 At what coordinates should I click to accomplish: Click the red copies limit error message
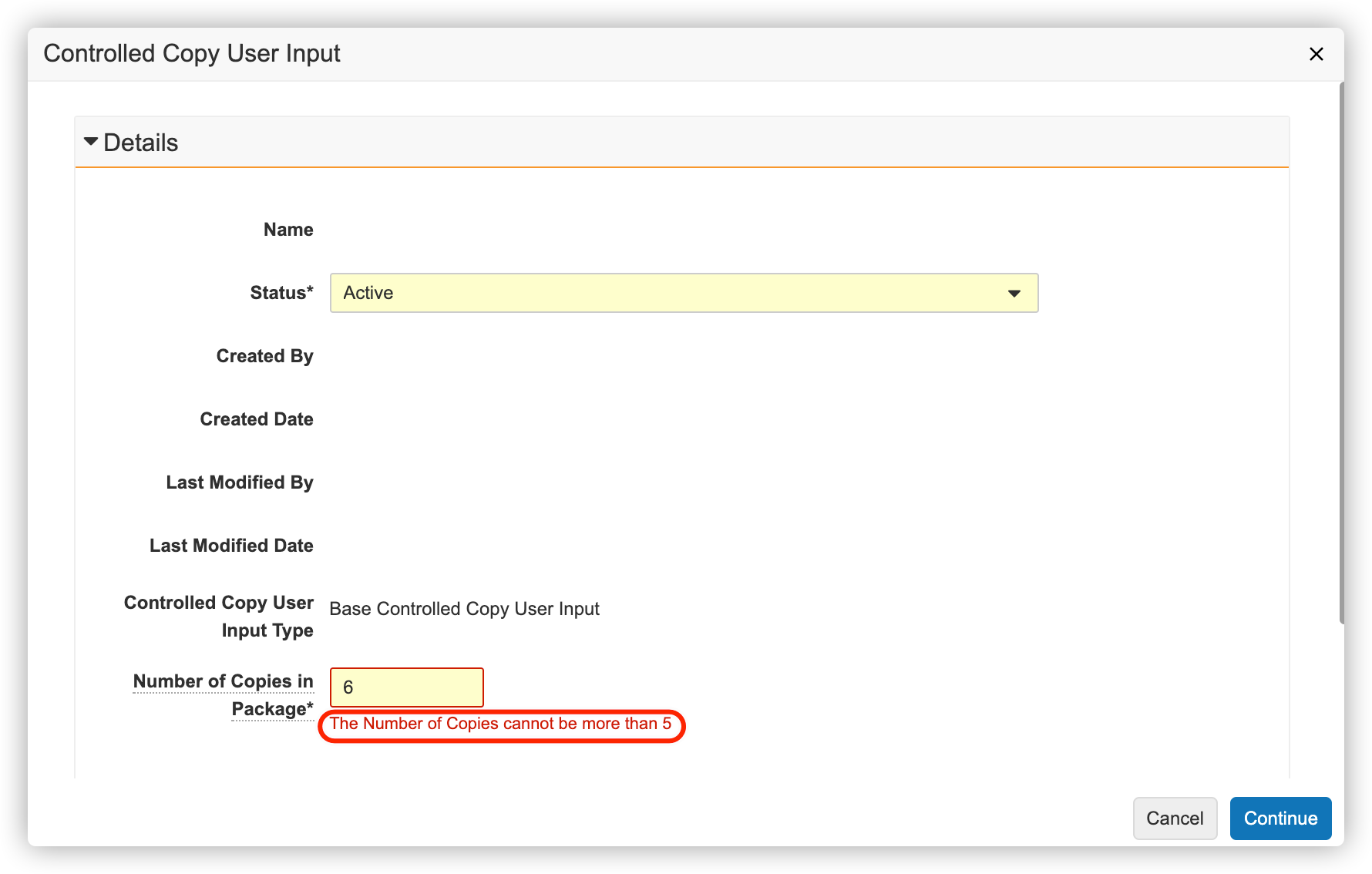point(500,724)
